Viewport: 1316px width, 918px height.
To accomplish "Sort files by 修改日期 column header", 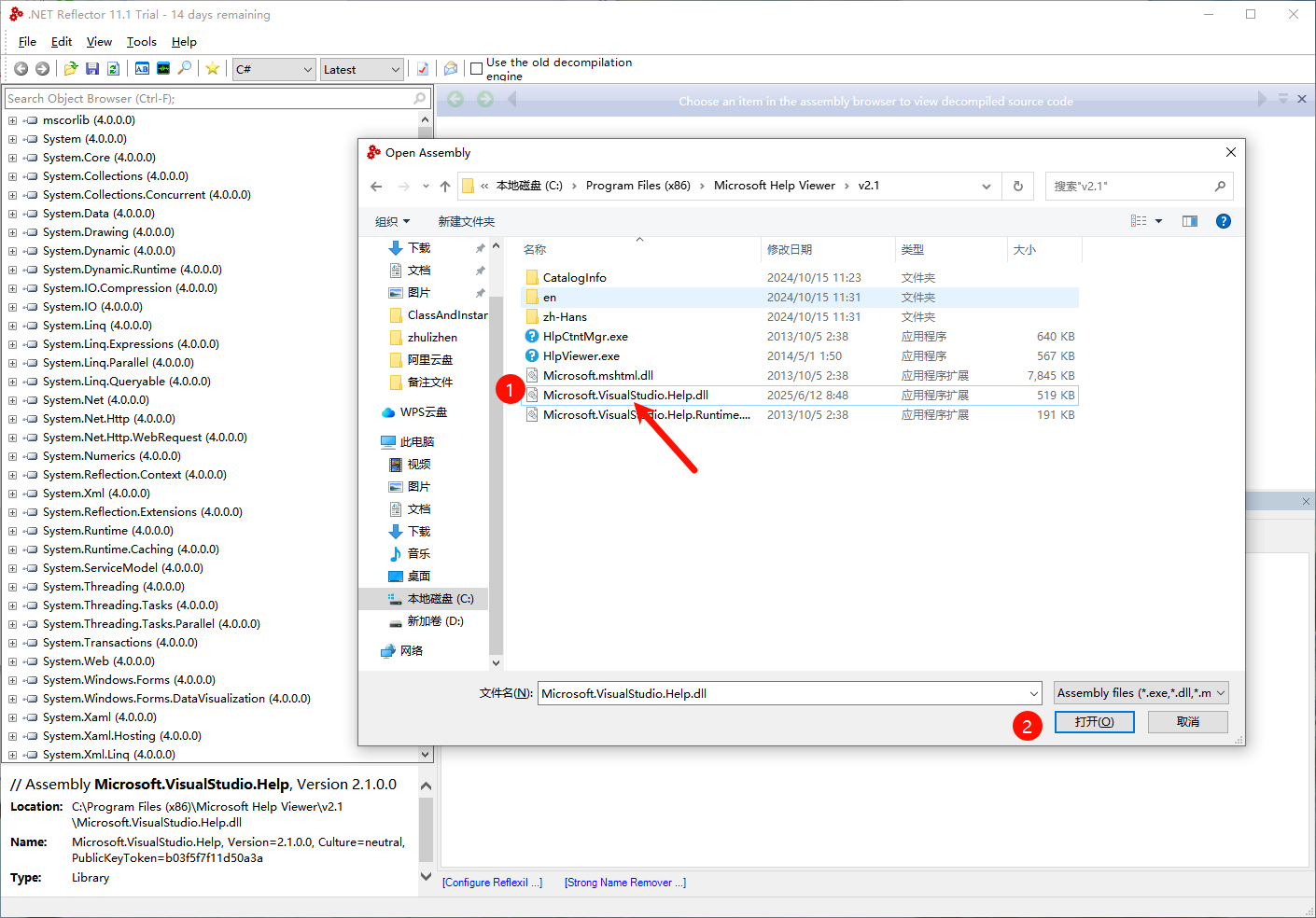I will point(790,249).
